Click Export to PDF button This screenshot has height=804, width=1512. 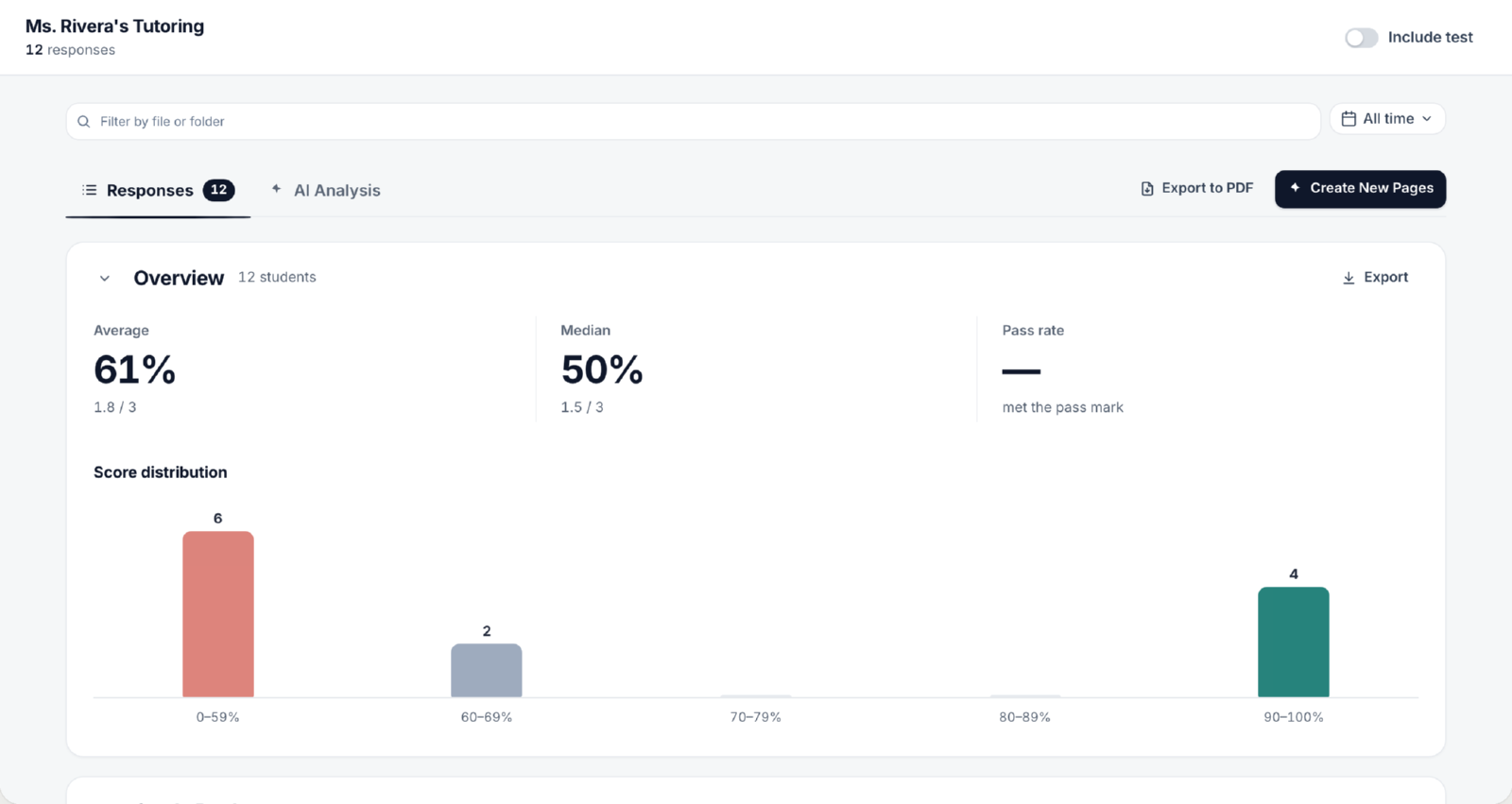click(x=1196, y=188)
